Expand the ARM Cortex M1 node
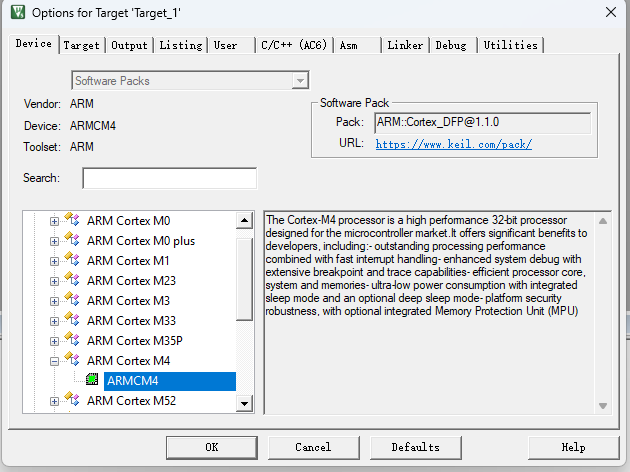This screenshot has width=630, height=472. (54, 262)
